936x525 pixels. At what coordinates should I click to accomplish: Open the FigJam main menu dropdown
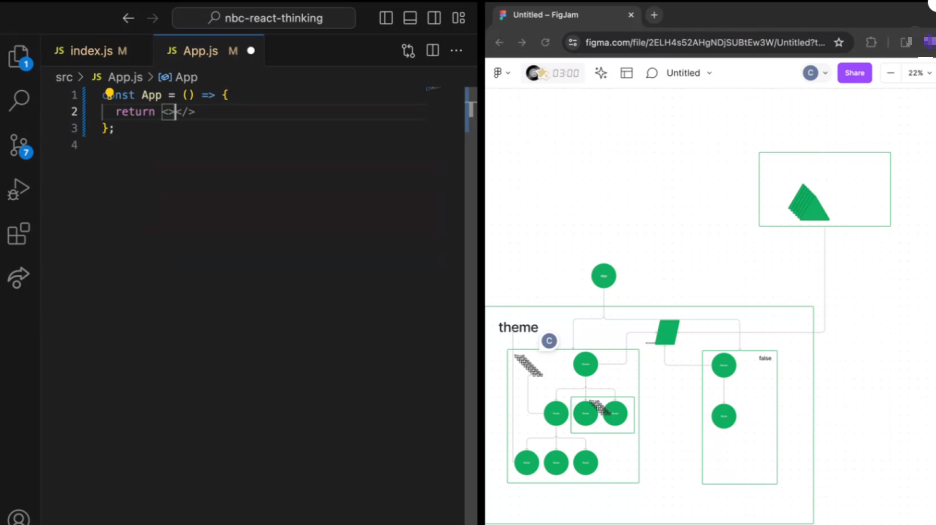click(x=502, y=73)
